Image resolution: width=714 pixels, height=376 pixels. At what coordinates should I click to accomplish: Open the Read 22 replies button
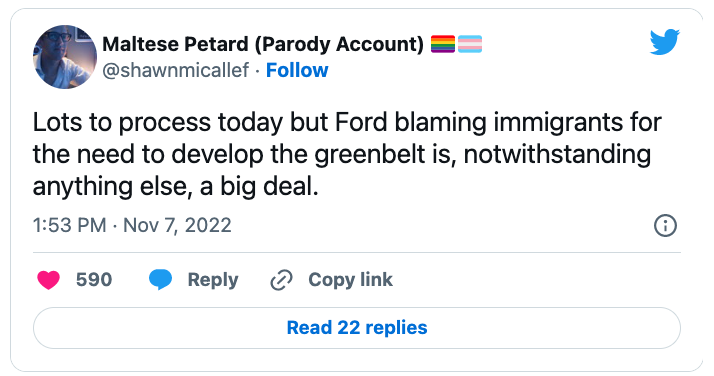[357, 328]
